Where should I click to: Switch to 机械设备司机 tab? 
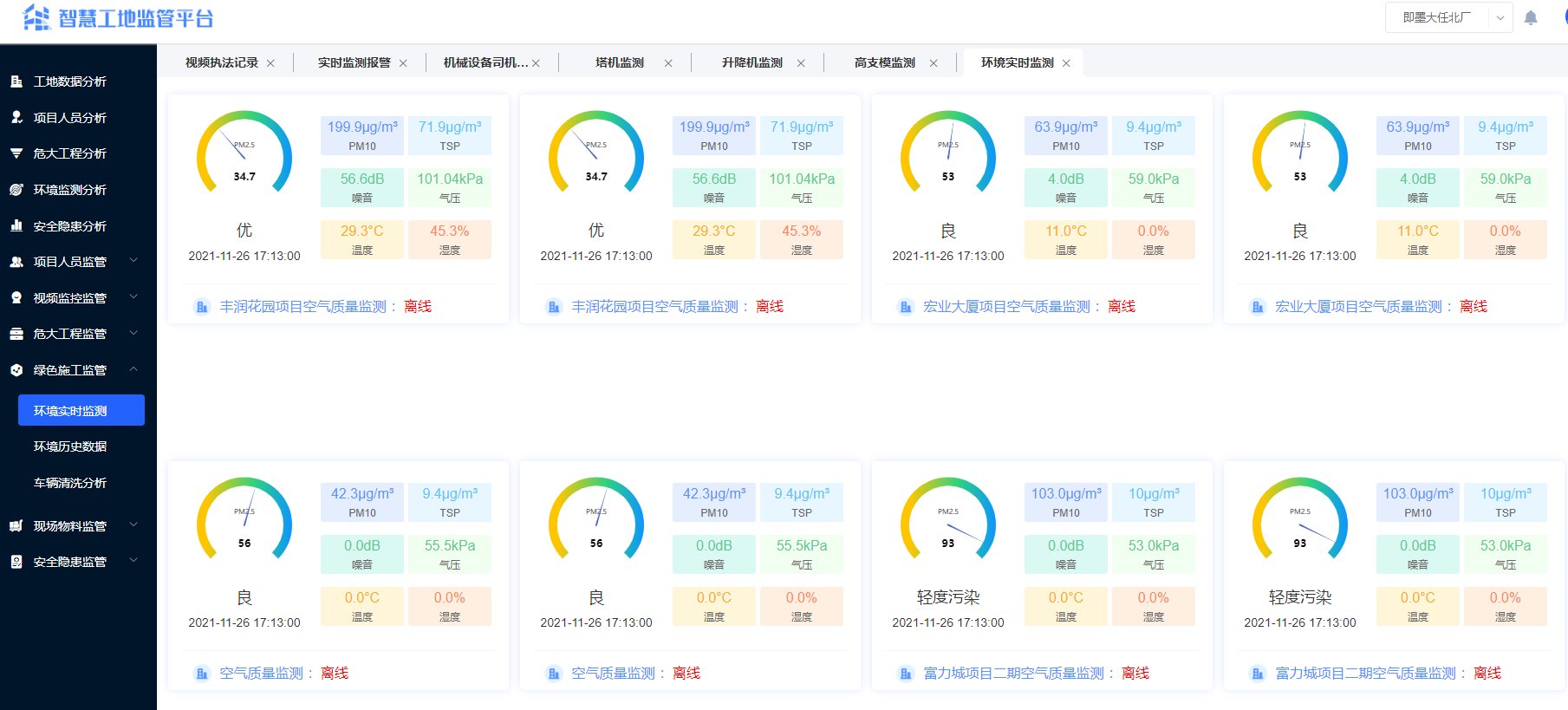(485, 63)
